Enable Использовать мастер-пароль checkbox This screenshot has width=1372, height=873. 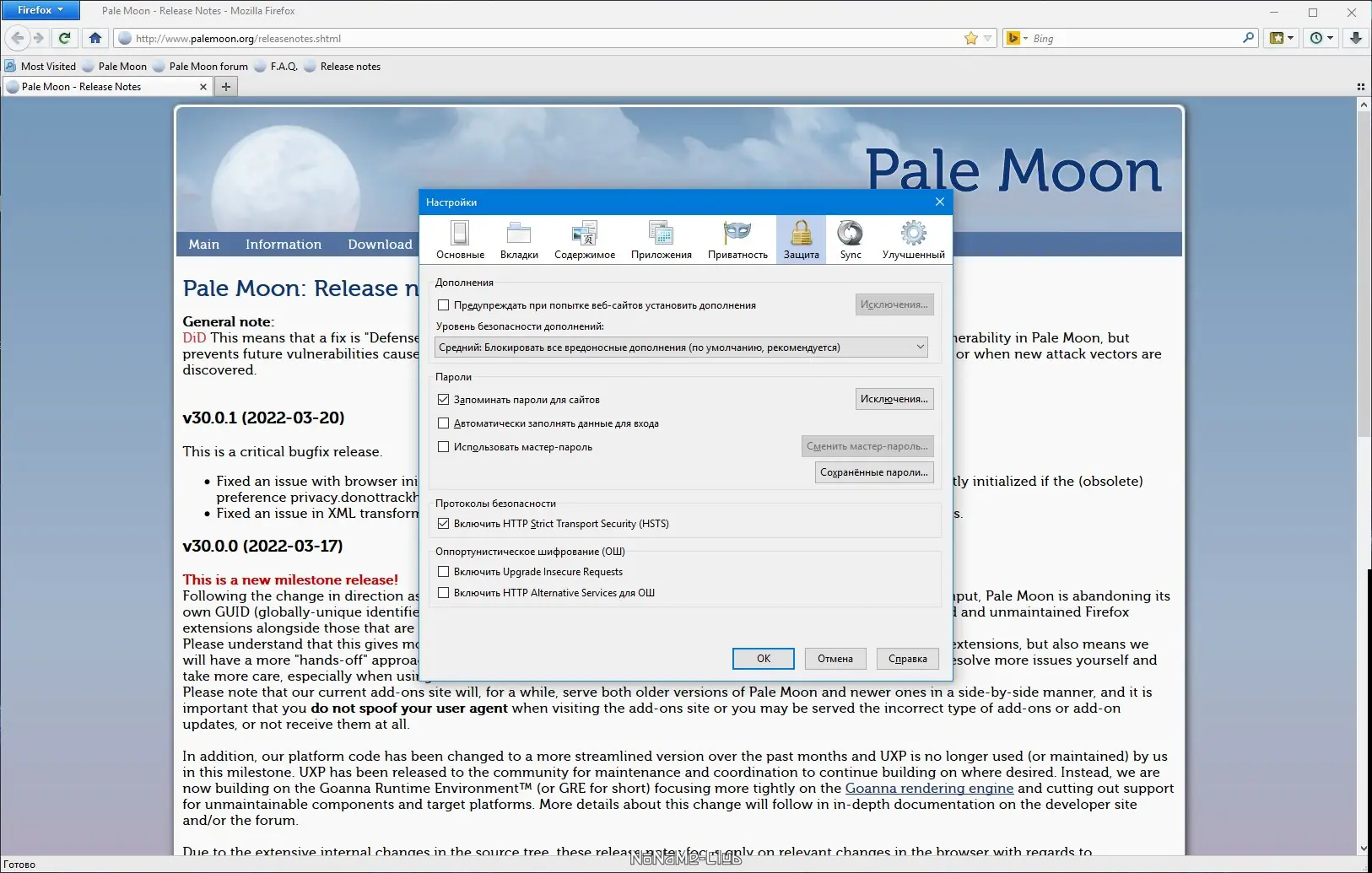444,447
